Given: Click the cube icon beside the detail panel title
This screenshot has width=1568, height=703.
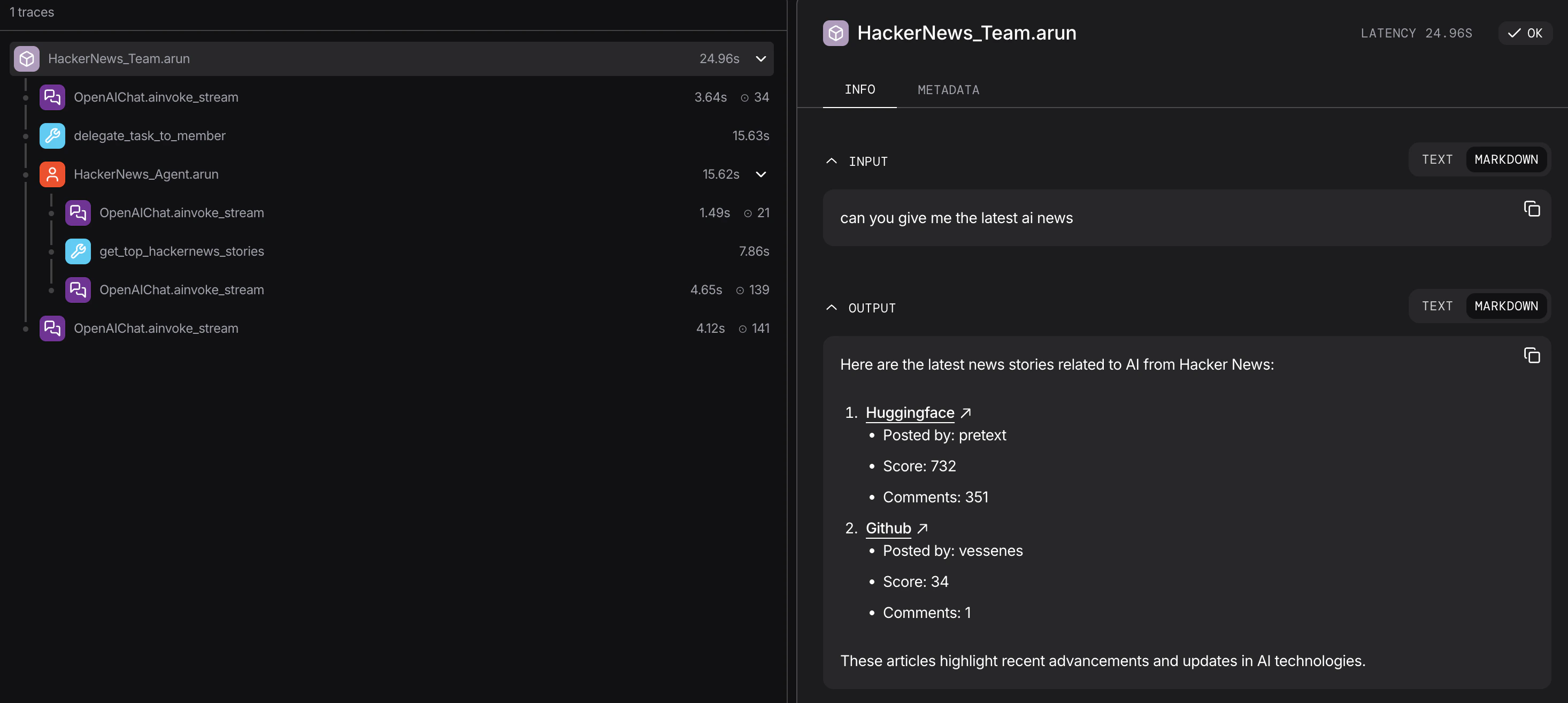Looking at the screenshot, I should [x=835, y=33].
